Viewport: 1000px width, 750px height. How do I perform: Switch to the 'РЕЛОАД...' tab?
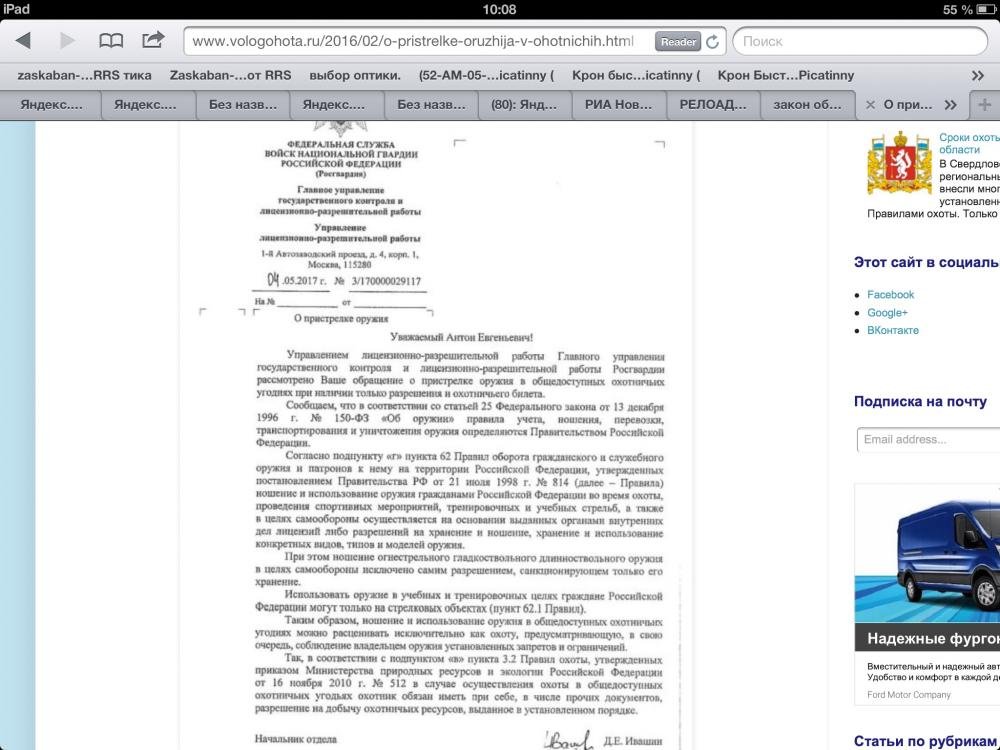pos(713,105)
